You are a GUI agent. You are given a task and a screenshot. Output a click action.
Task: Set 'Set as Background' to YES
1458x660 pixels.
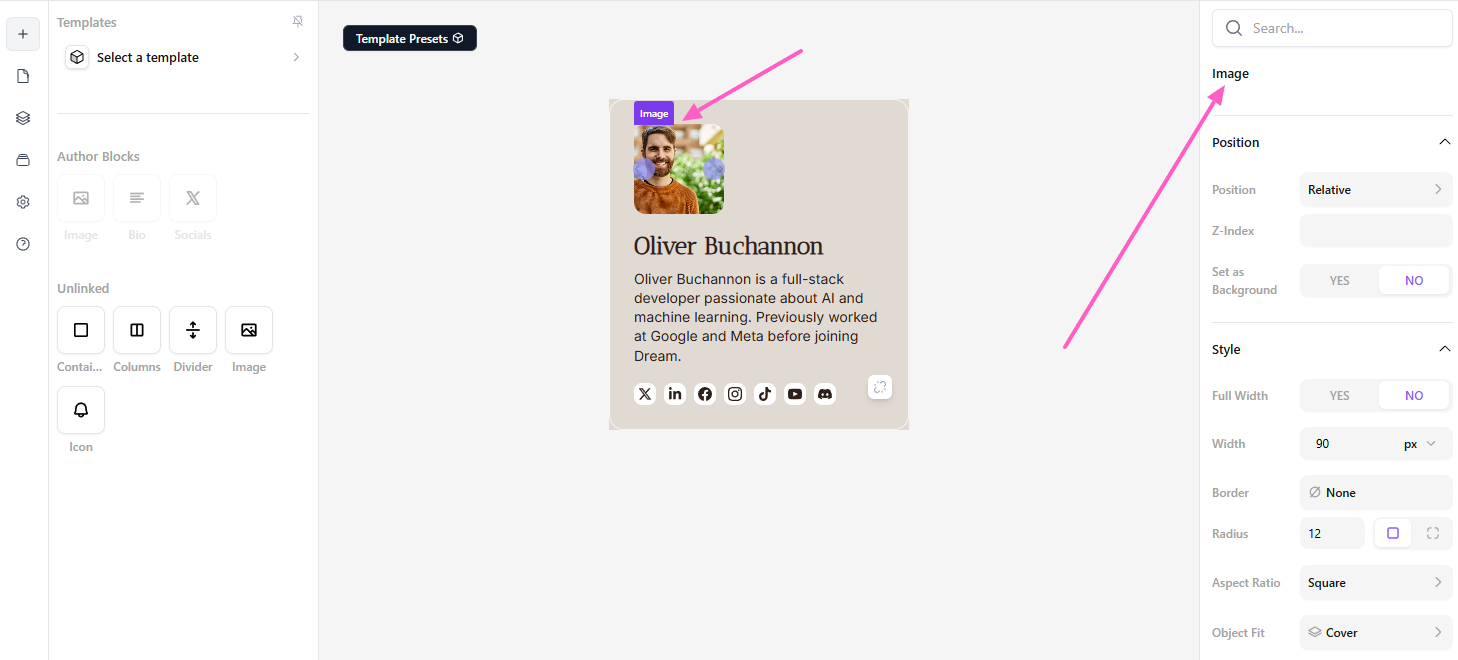coord(1339,281)
